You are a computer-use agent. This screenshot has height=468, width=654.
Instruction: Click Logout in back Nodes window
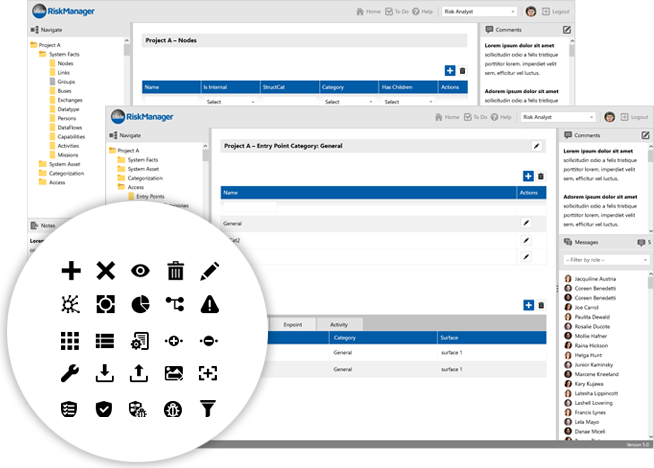coord(556,12)
